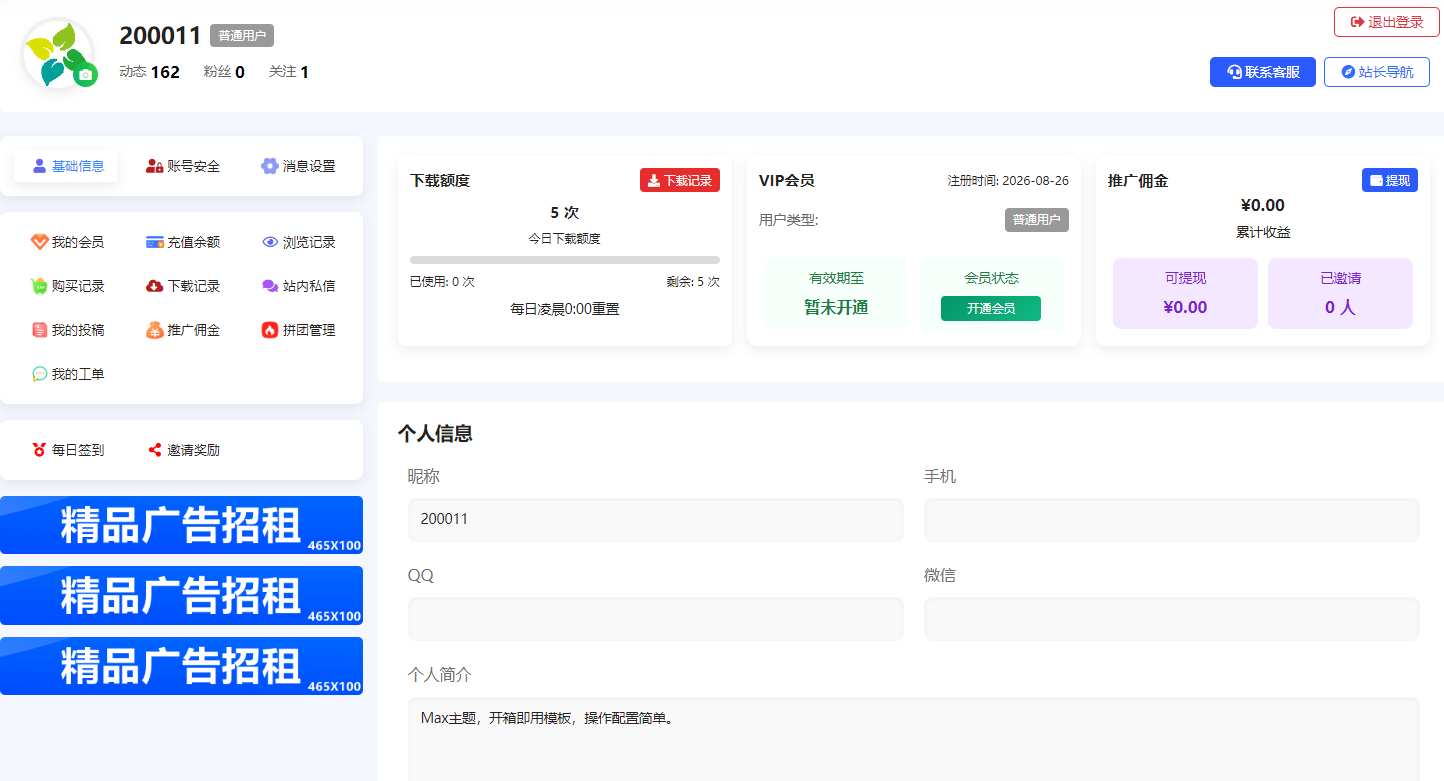Screen dimensions: 1444x781
Task: Click the 昵称 input field
Action: (656, 520)
